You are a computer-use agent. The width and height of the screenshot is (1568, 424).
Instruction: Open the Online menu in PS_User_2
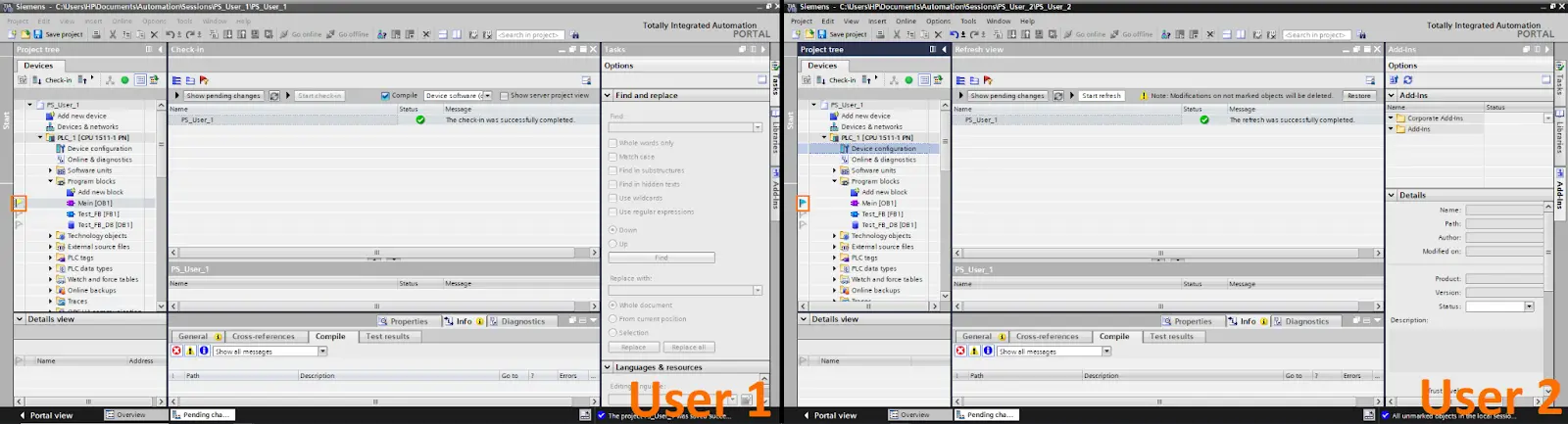906,21
